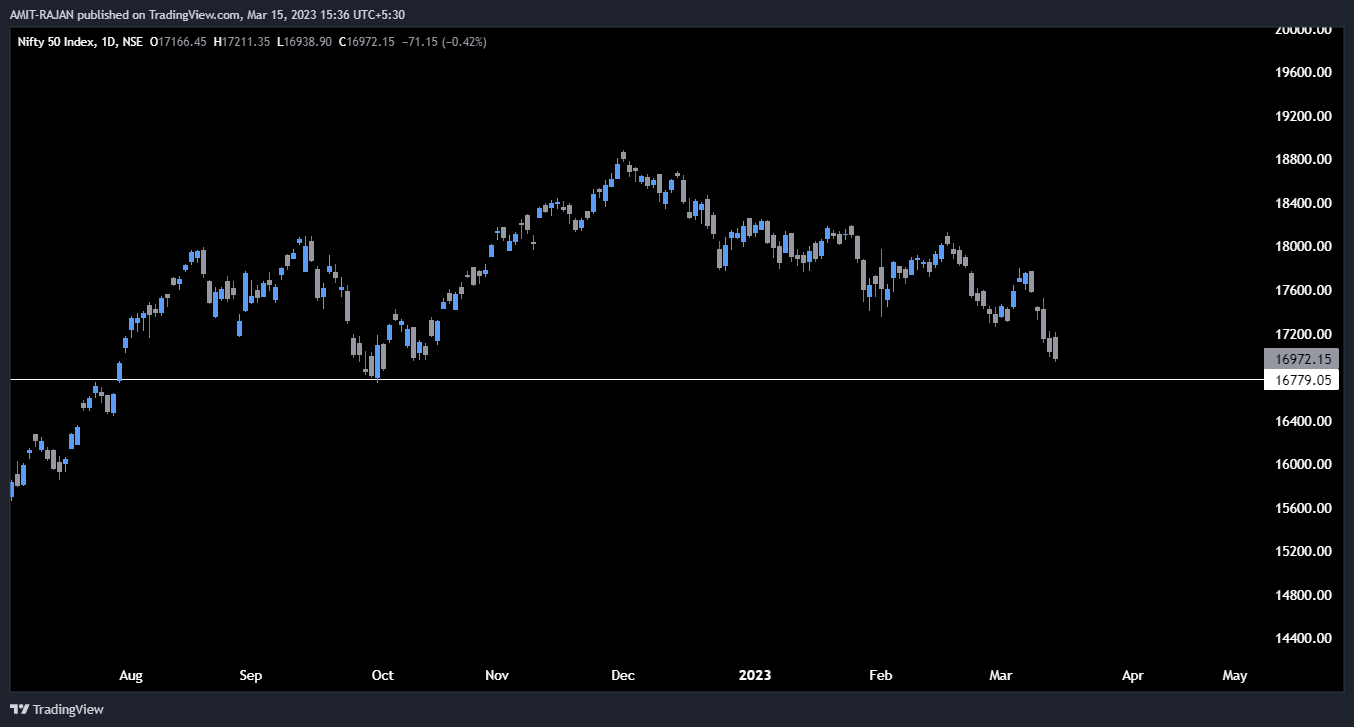Click the change value −71.15 (−0.42%)

pyautogui.click(x=444, y=42)
